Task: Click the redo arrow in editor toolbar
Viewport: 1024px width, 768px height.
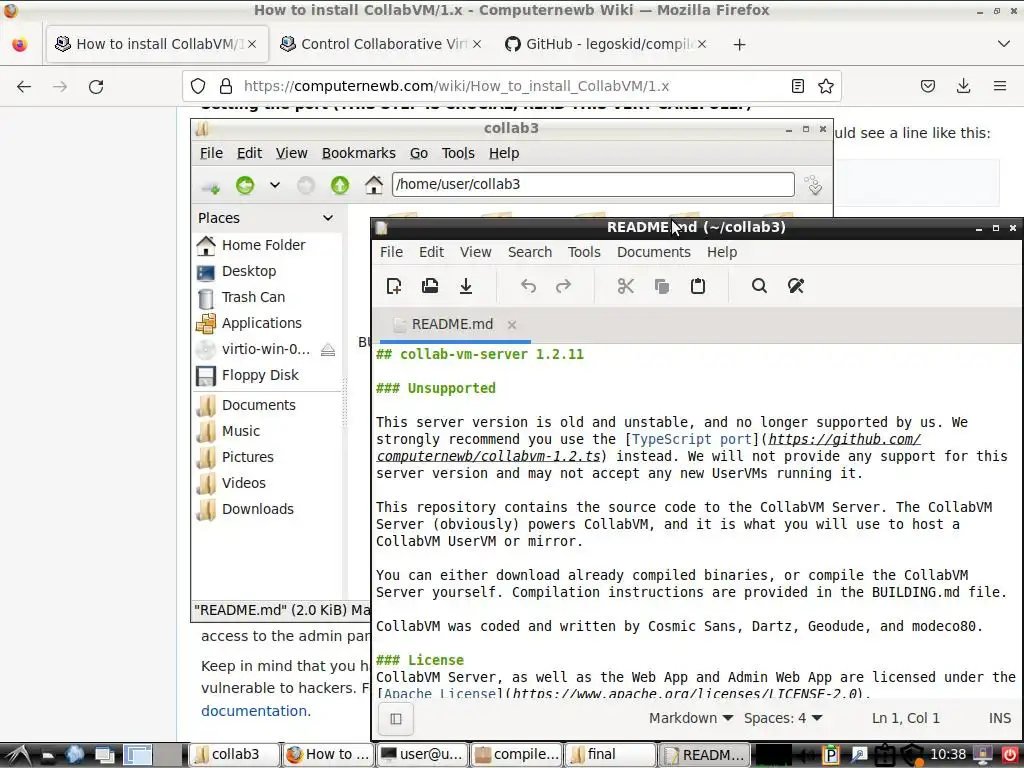Action: [564, 286]
